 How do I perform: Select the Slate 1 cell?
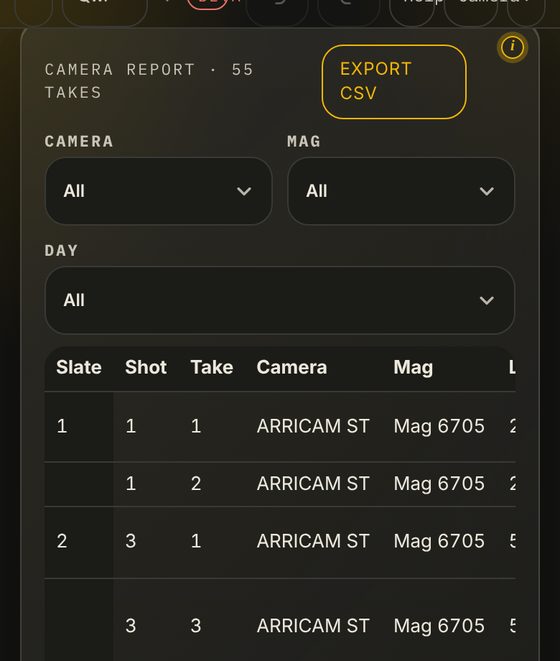pyautogui.click(x=79, y=426)
